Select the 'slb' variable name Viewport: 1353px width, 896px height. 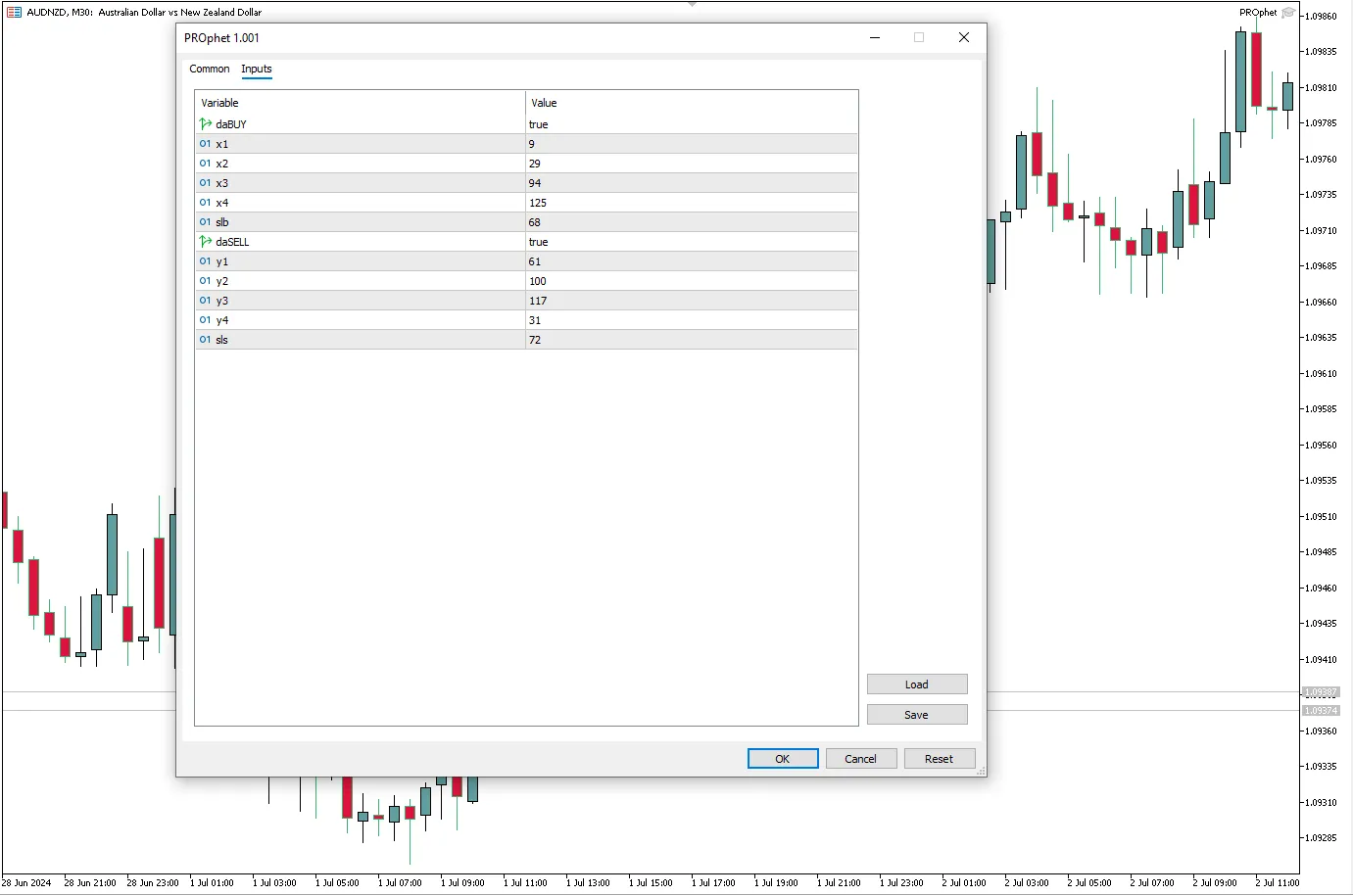click(x=222, y=222)
